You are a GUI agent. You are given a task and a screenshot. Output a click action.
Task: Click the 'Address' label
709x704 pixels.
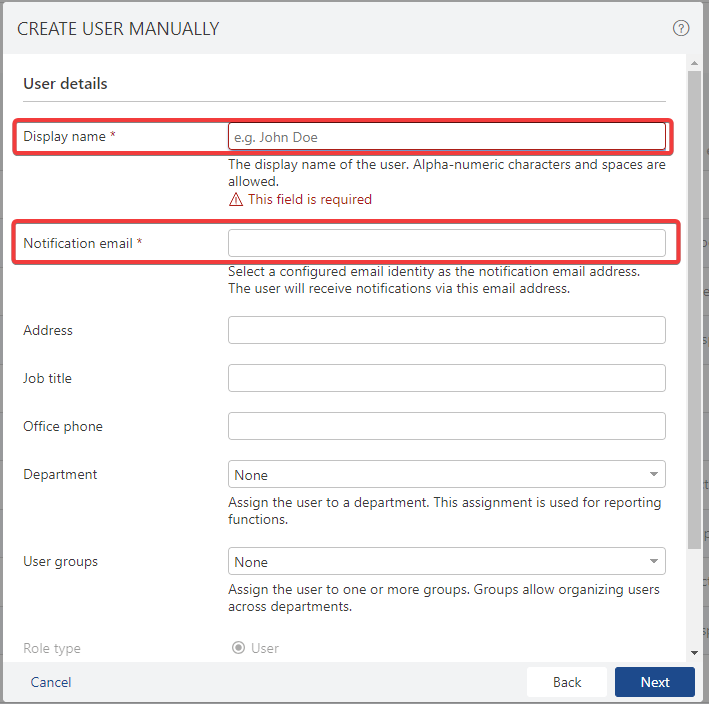click(48, 330)
